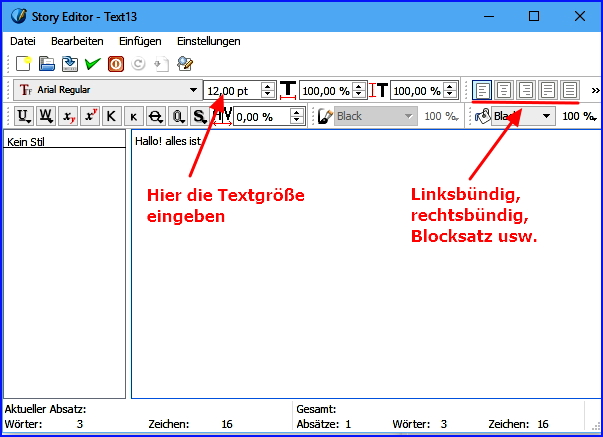Image resolution: width=603 pixels, height=437 pixels.
Task: Open the search and replace icon
Action: [x=185, y=64]
